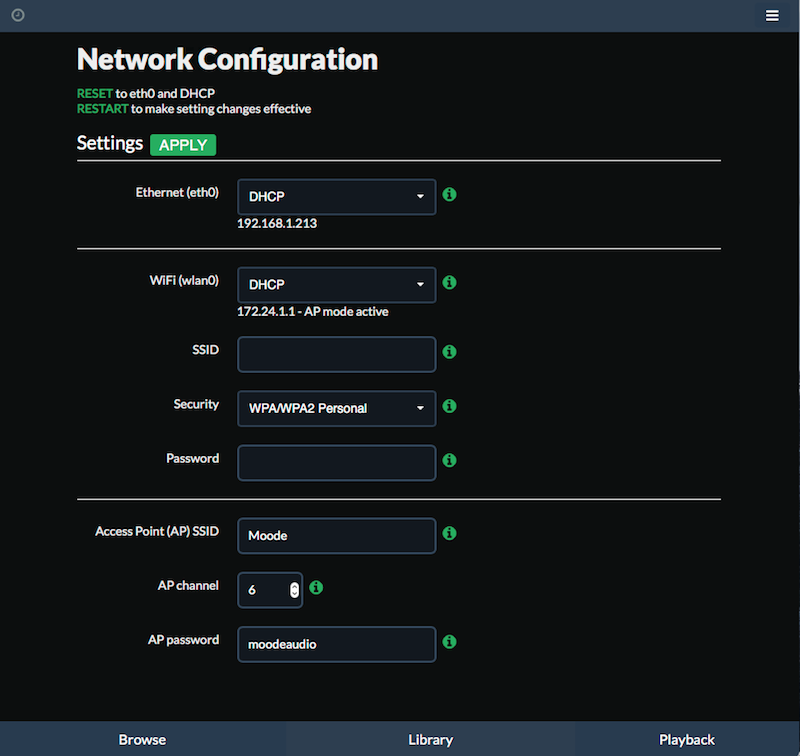This screenshot has width=800, height=756.
Task: Show info for WiFi Password field
Action: 449,460
